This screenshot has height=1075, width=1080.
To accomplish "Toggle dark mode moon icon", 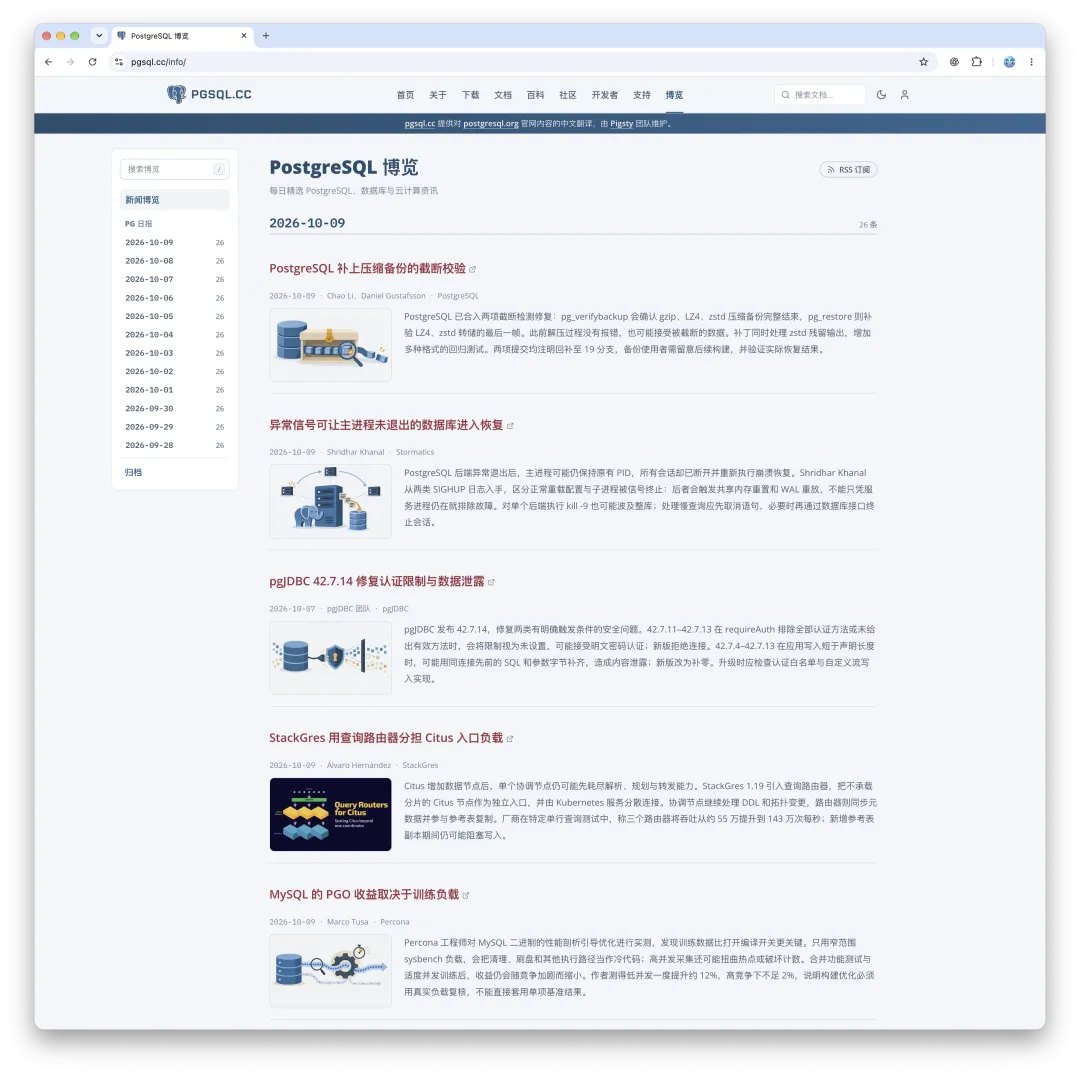I will [x=881, y=95].
